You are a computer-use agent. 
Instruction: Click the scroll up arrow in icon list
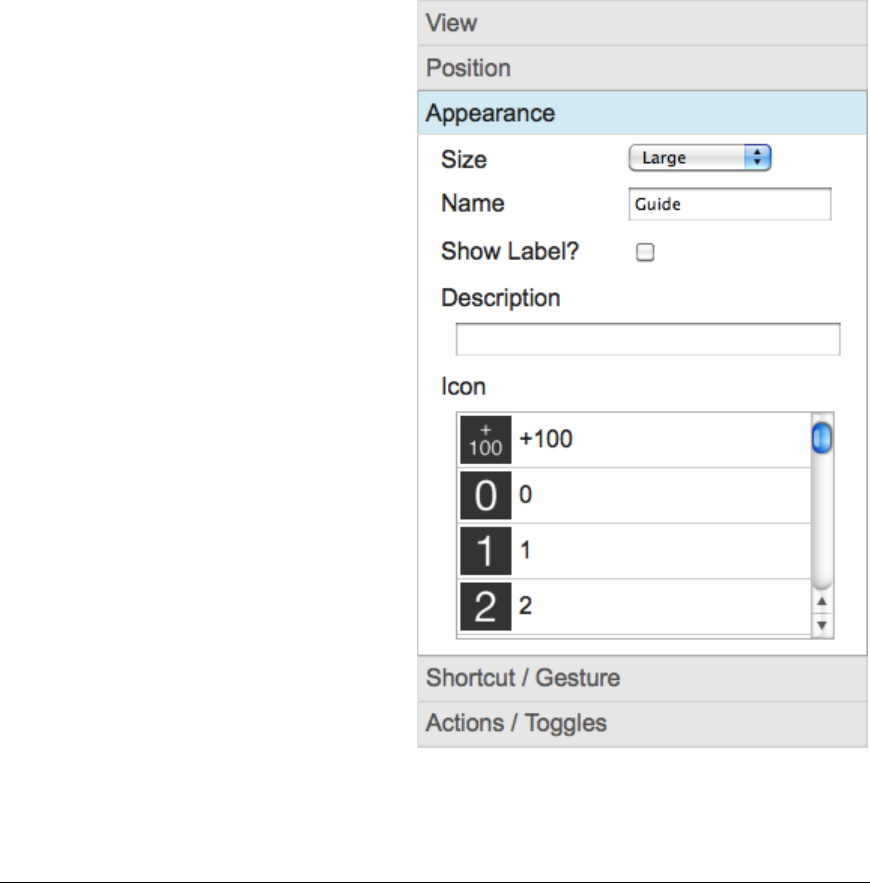pyautogui.click(x=822, y=601)
